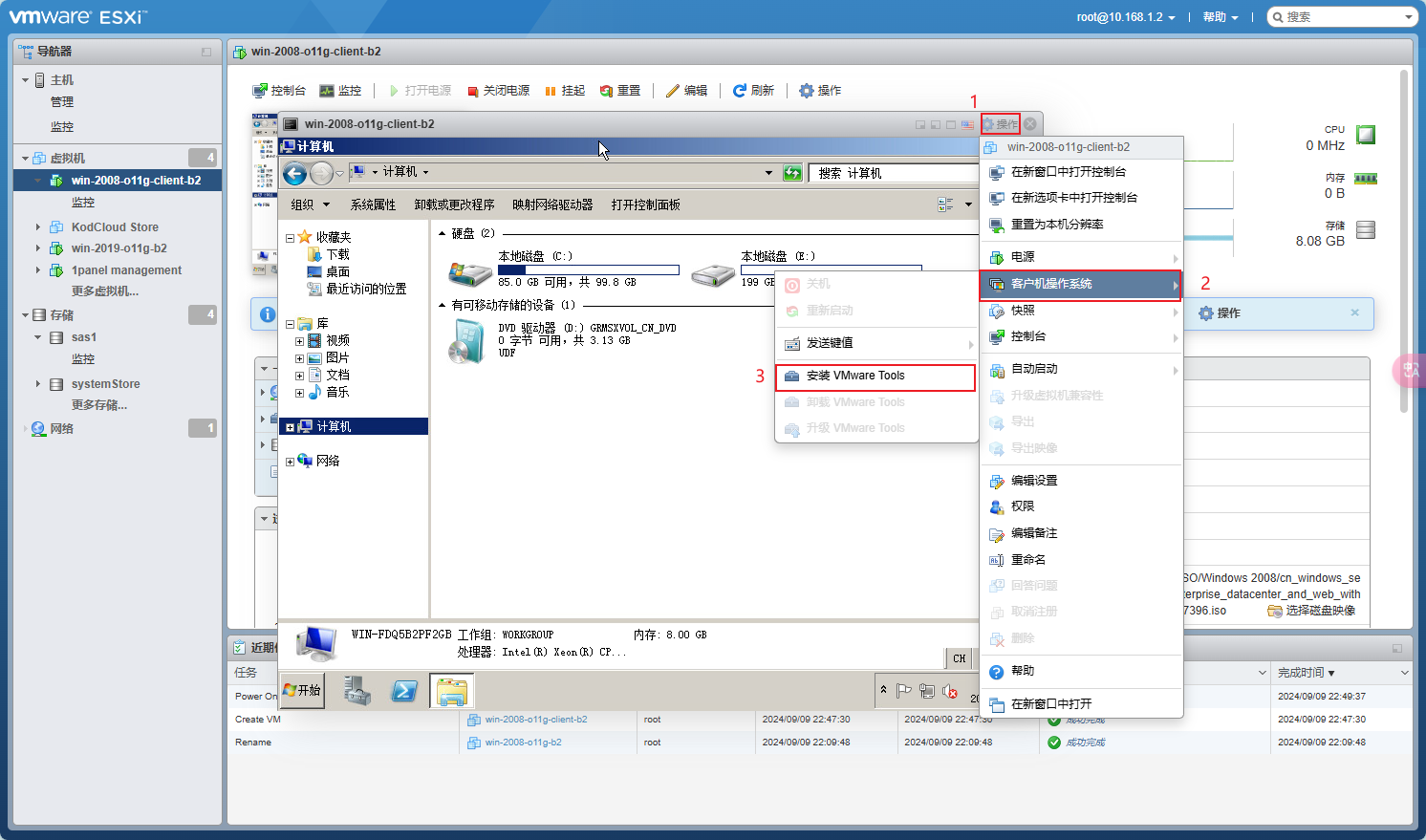Click the 监控 monitor button in the VM toolbar
The width and height of the screenshot is (1426, 840).
[340, 91]
